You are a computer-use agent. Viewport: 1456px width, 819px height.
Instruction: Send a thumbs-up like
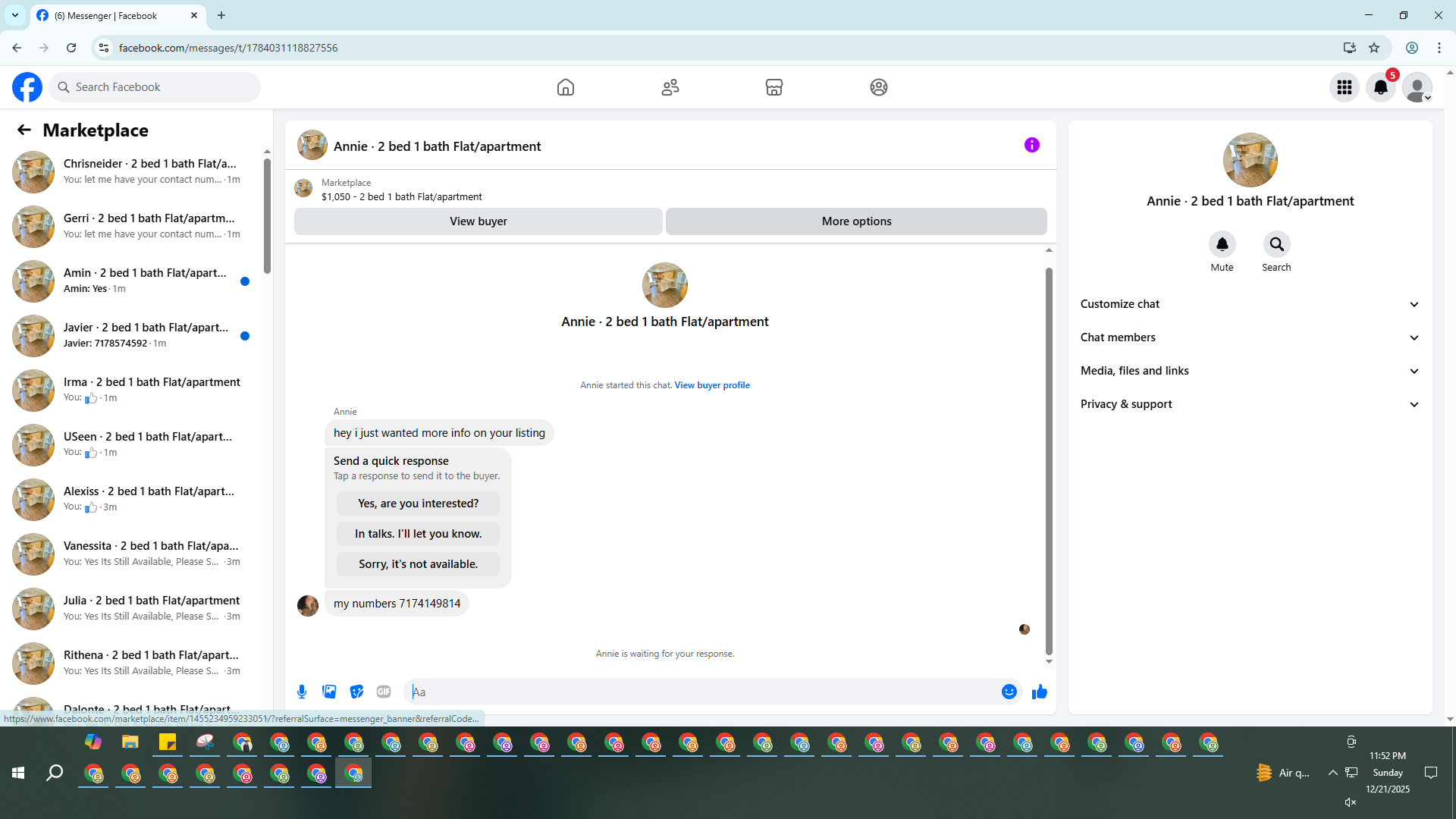1039,692
